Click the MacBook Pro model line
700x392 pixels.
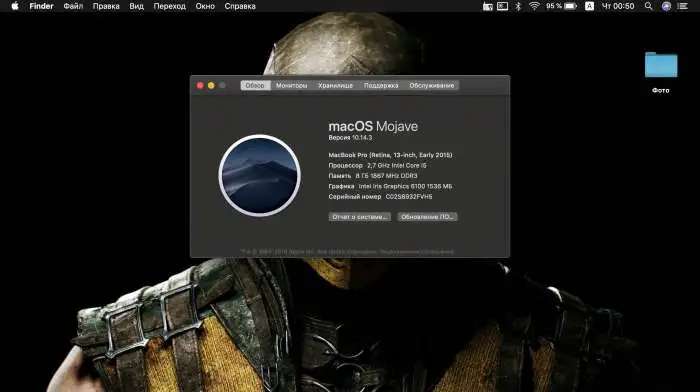[x=390, y=155]
